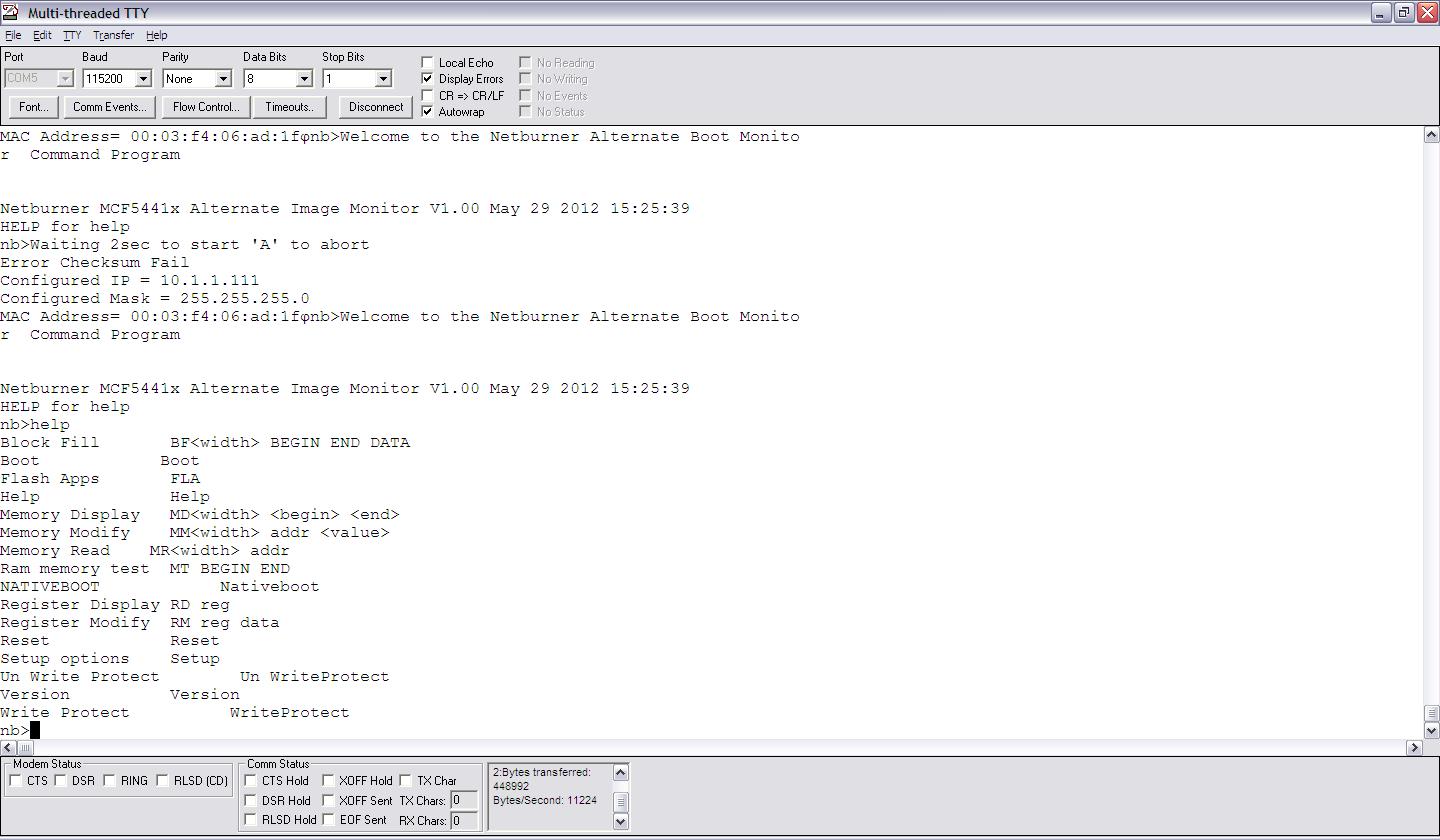Viewport: 1440px width, 840px height.
Task: Click the '2:Bytes transferred:' status text
Action: 542,772
